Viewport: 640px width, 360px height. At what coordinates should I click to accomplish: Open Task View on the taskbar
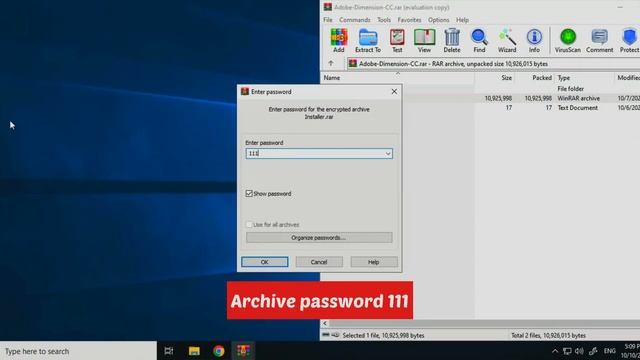pos(169,351)
